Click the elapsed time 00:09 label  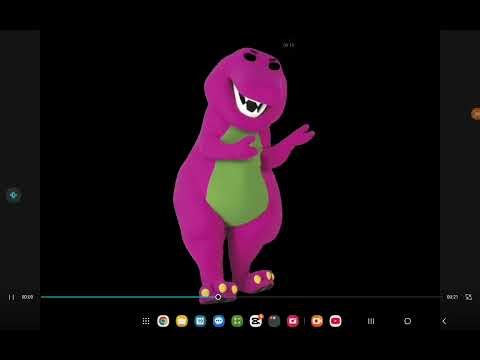pyautogui.click(x=27, y=297)
